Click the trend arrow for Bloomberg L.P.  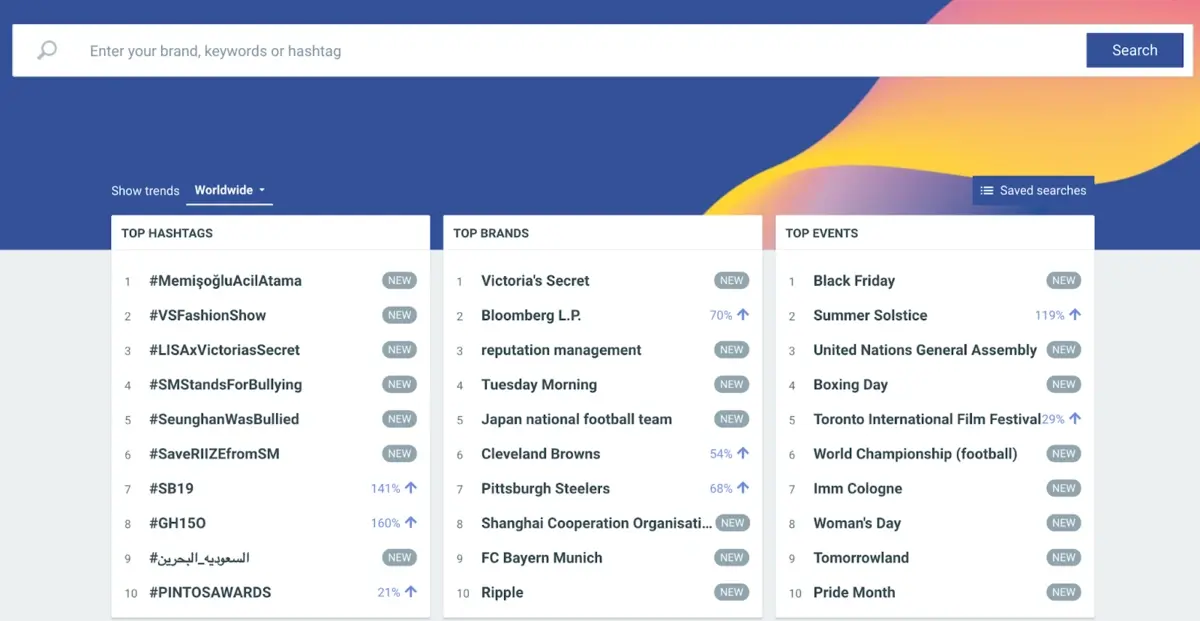click(743, 315)
